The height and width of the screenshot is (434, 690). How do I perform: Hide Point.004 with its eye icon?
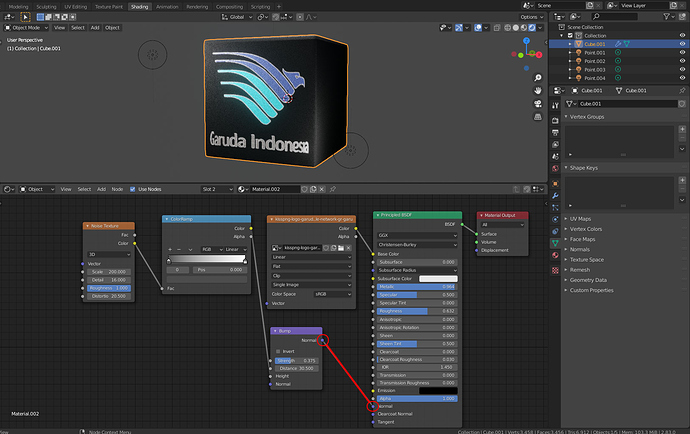click(x=682, y=78)
